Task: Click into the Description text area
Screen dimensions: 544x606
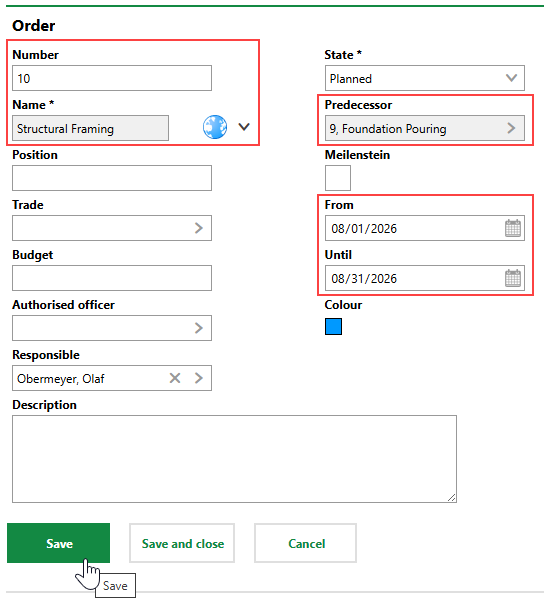Action: tap(234, 459)
